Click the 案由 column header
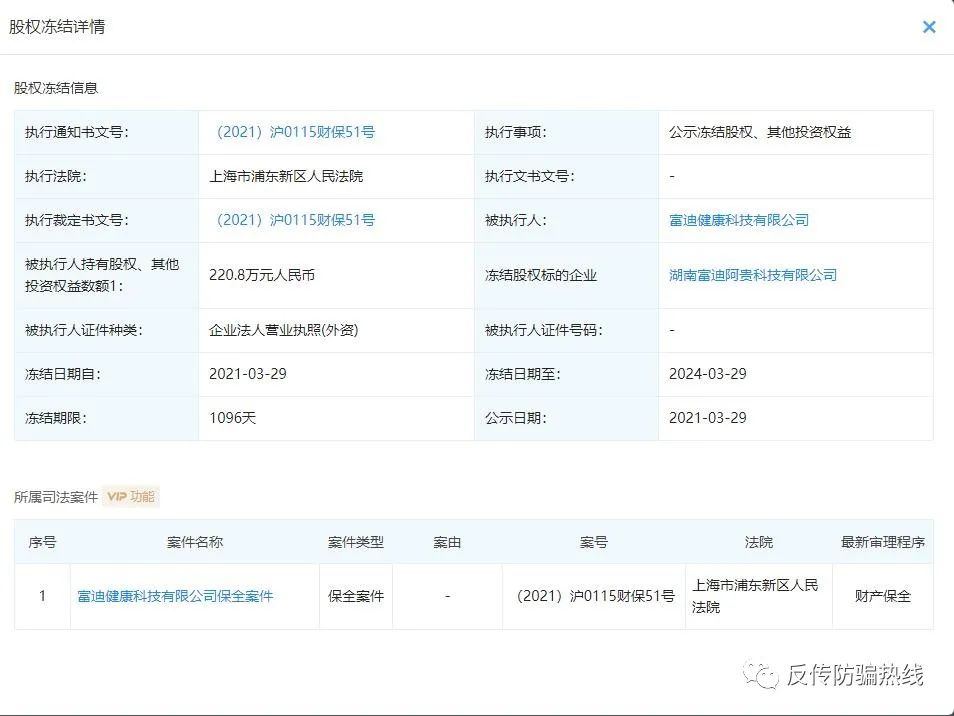 point(446,542)
